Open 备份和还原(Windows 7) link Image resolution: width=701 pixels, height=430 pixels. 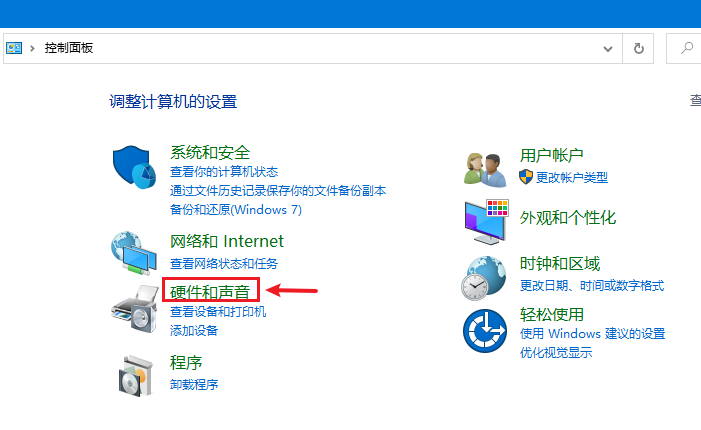[x=236, y=210]
